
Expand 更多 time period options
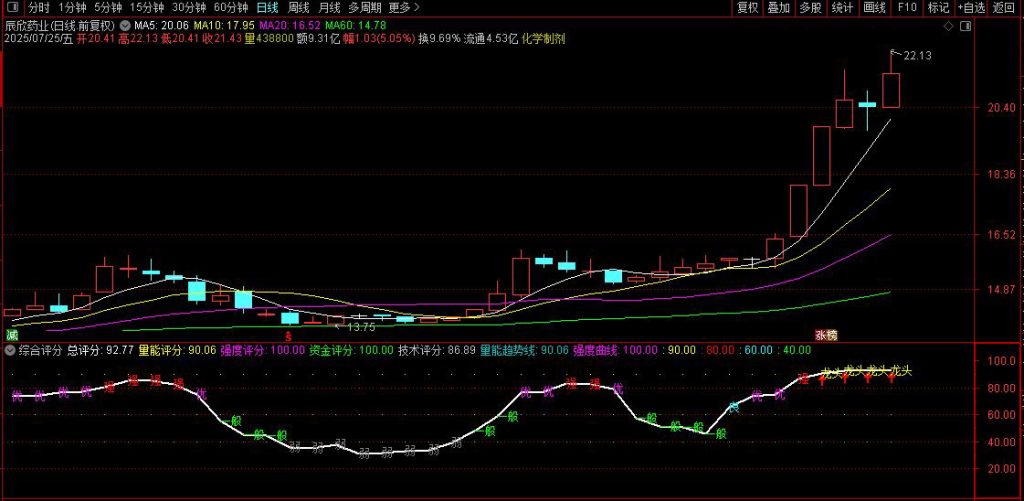tap(401, 7)
